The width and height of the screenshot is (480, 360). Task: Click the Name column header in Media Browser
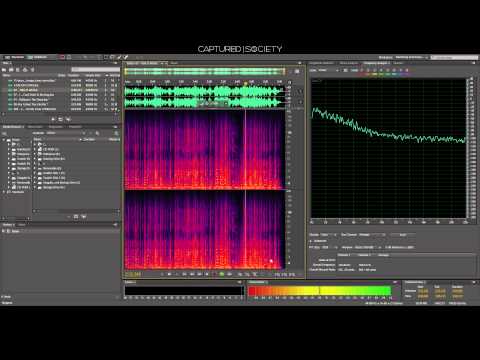coord(38,139)
